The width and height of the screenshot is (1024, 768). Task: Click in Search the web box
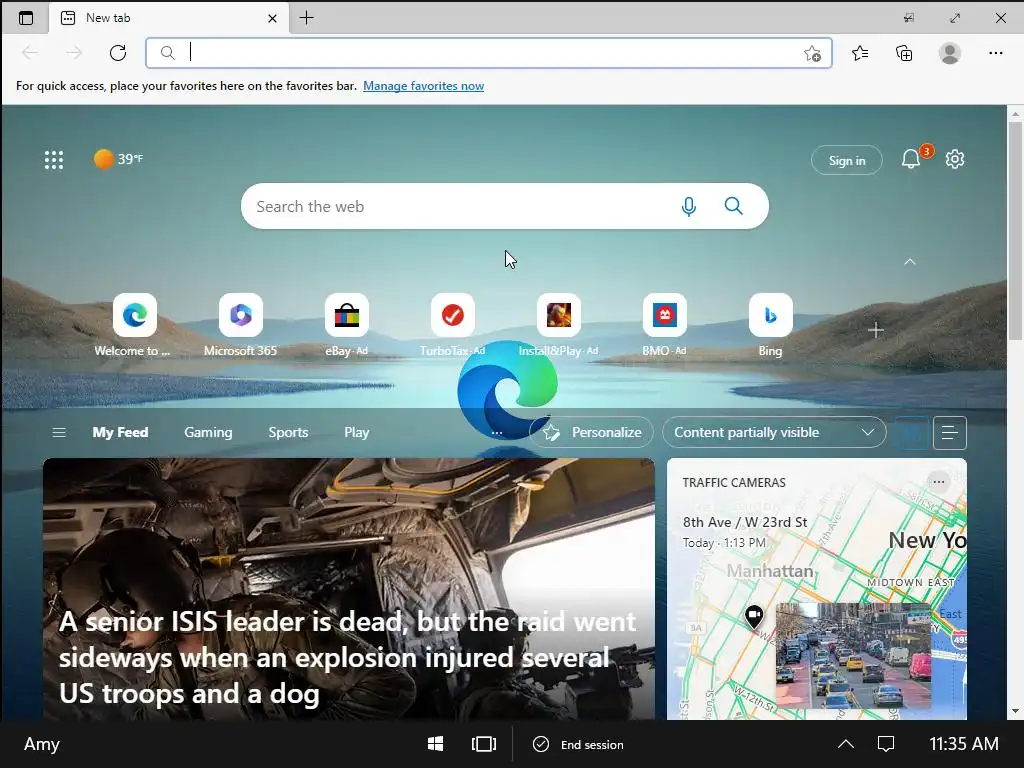click(x=504, y=206)
